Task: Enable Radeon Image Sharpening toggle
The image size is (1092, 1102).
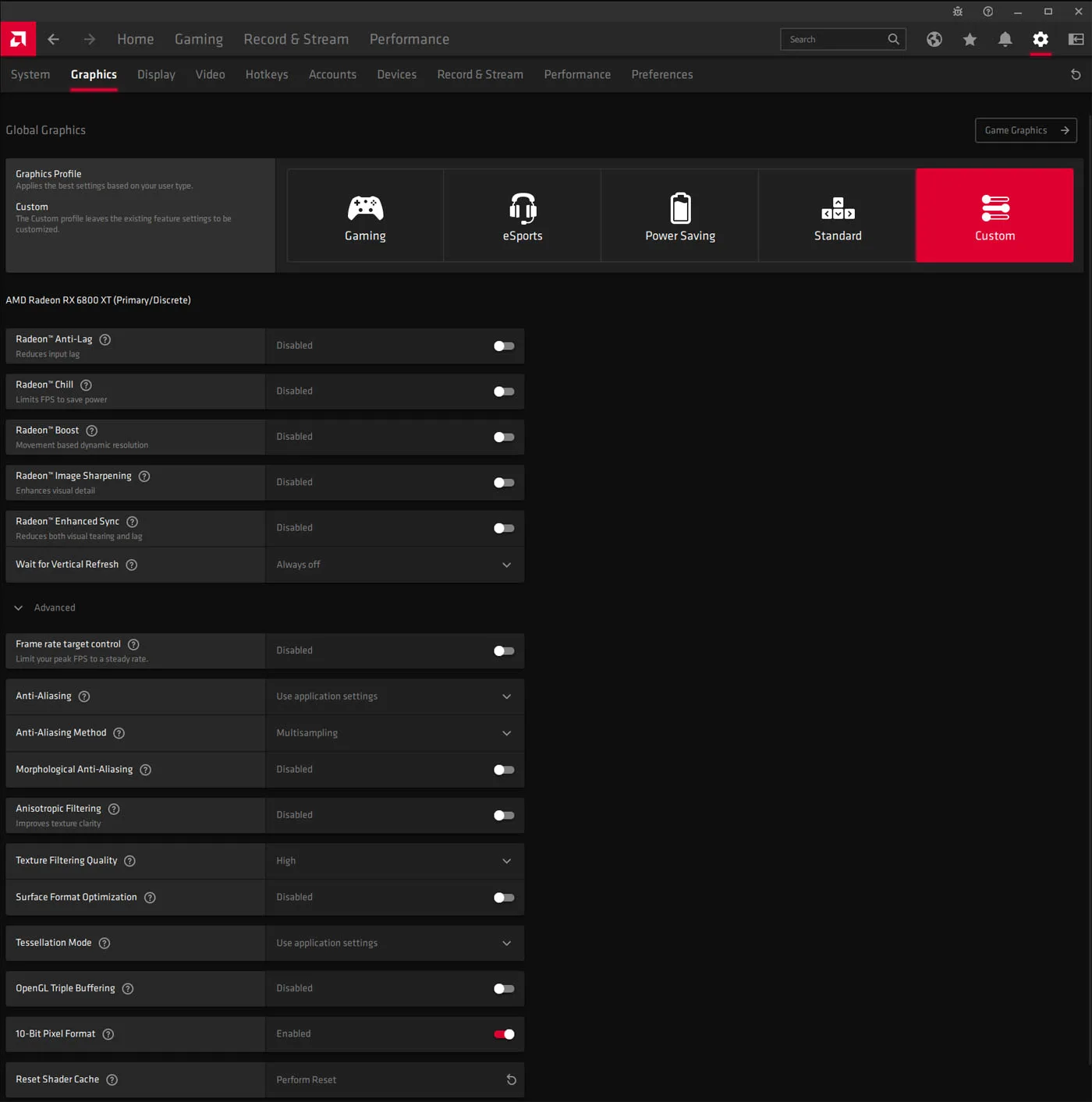Action: [x=504, y=483]
